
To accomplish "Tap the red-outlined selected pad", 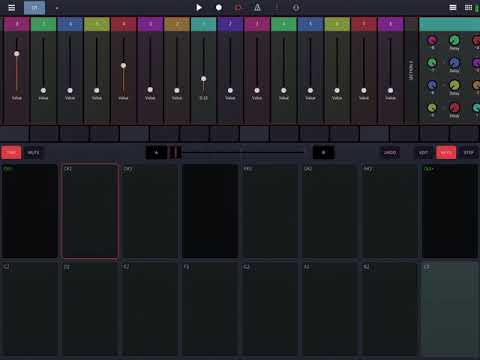I will 90,211.
